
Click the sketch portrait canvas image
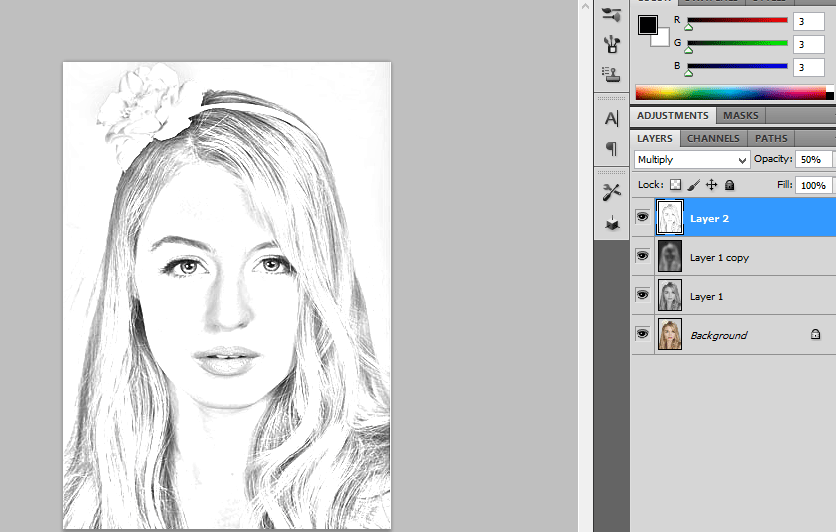coord(227,295)
